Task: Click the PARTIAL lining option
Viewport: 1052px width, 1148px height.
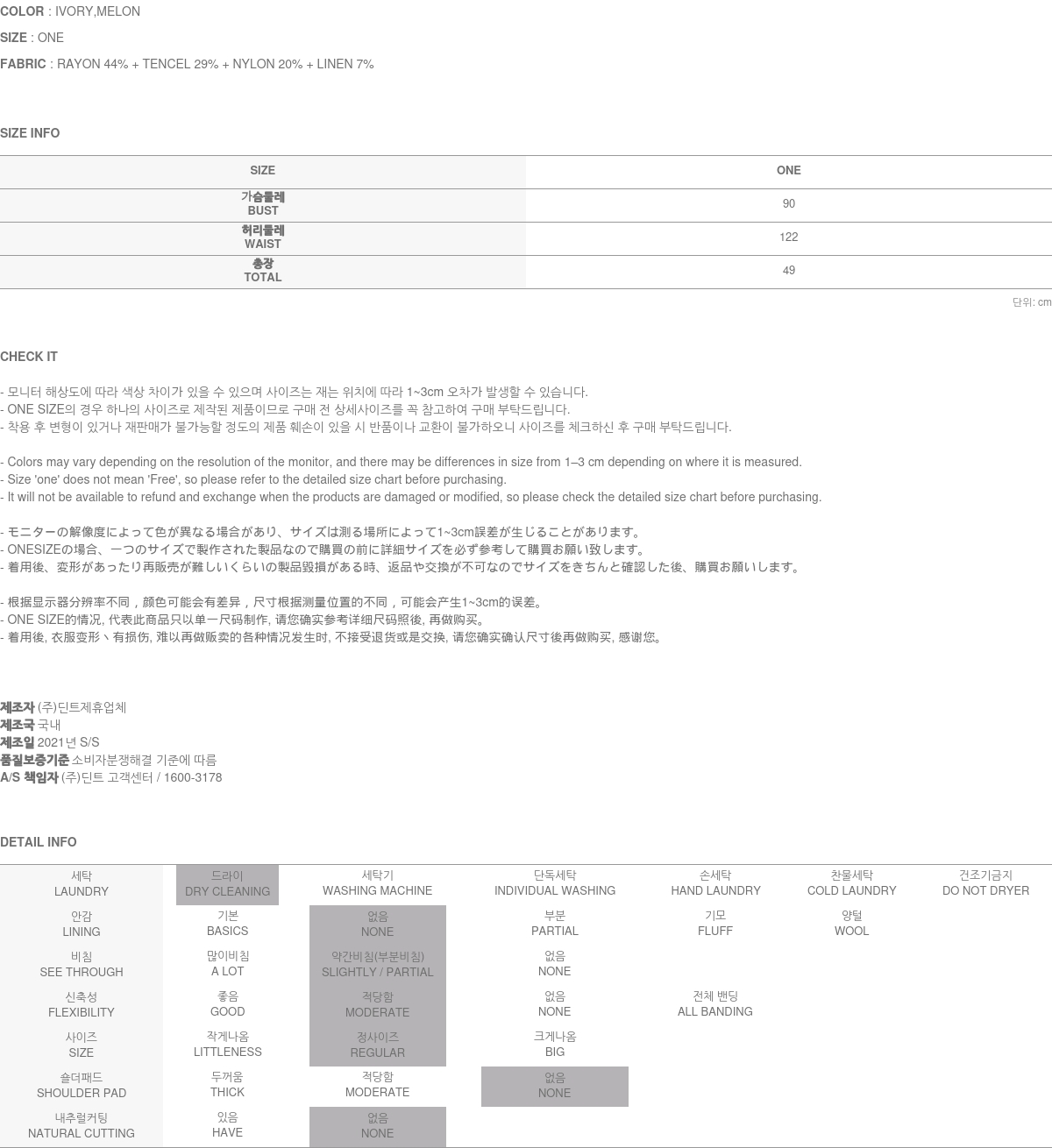Action: (555, 924)
